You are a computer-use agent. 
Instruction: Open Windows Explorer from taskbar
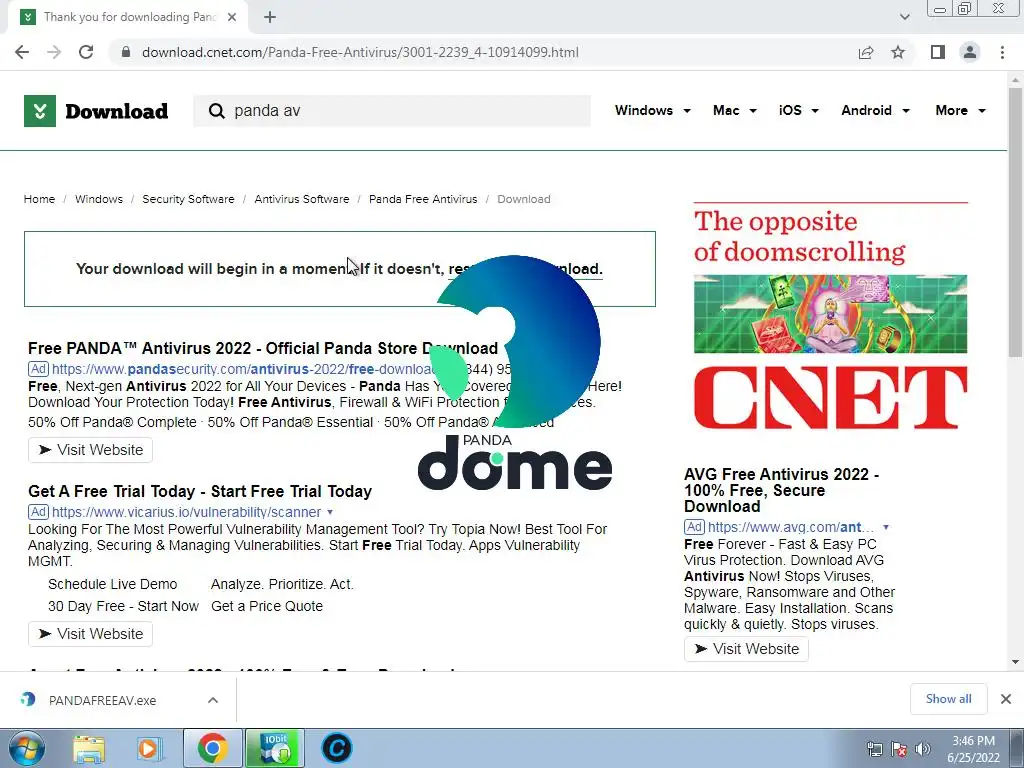[89, 748]
